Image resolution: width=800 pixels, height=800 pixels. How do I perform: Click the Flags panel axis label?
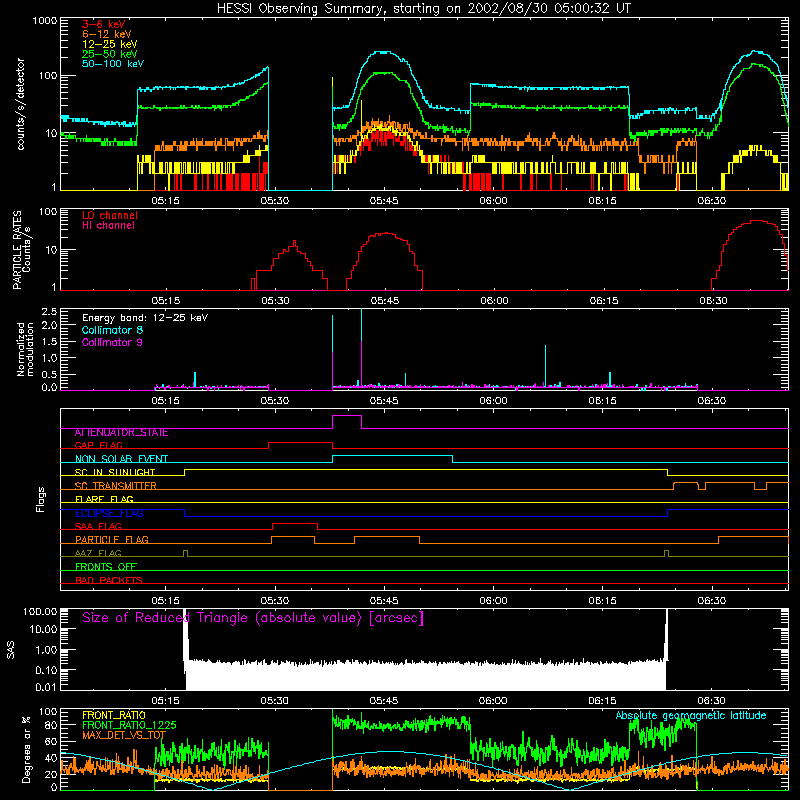click(40, 499)
